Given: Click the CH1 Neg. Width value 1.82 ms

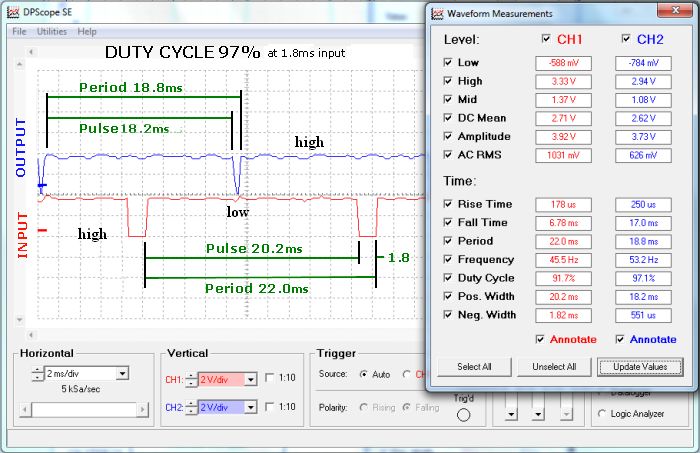Looking at the screenshot, I should point(563,315).
